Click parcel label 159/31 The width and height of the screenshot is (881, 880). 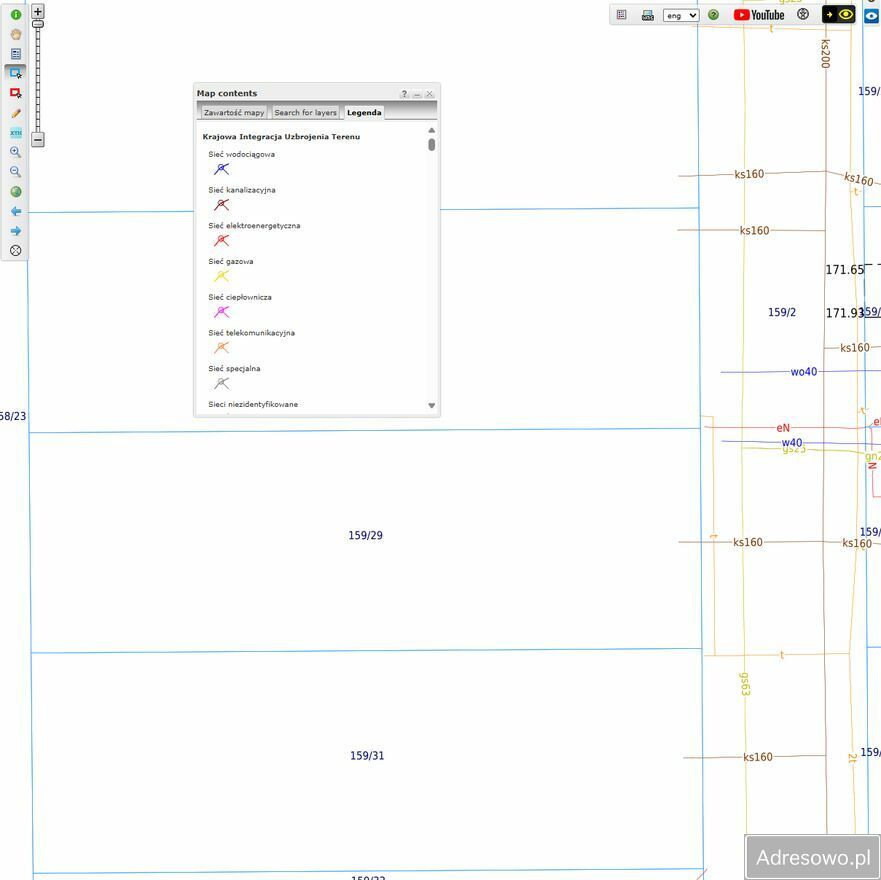[x=367, y=755]
